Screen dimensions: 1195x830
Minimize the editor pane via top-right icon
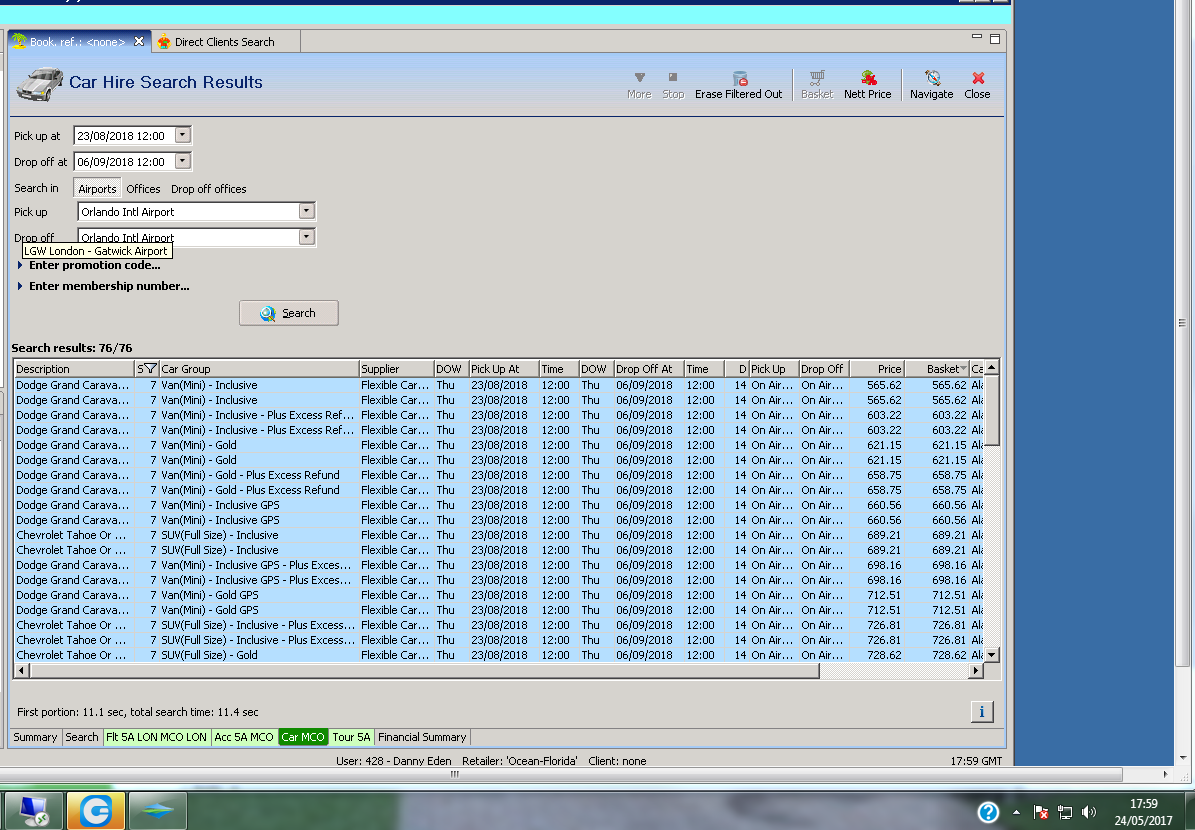(977, 37)
